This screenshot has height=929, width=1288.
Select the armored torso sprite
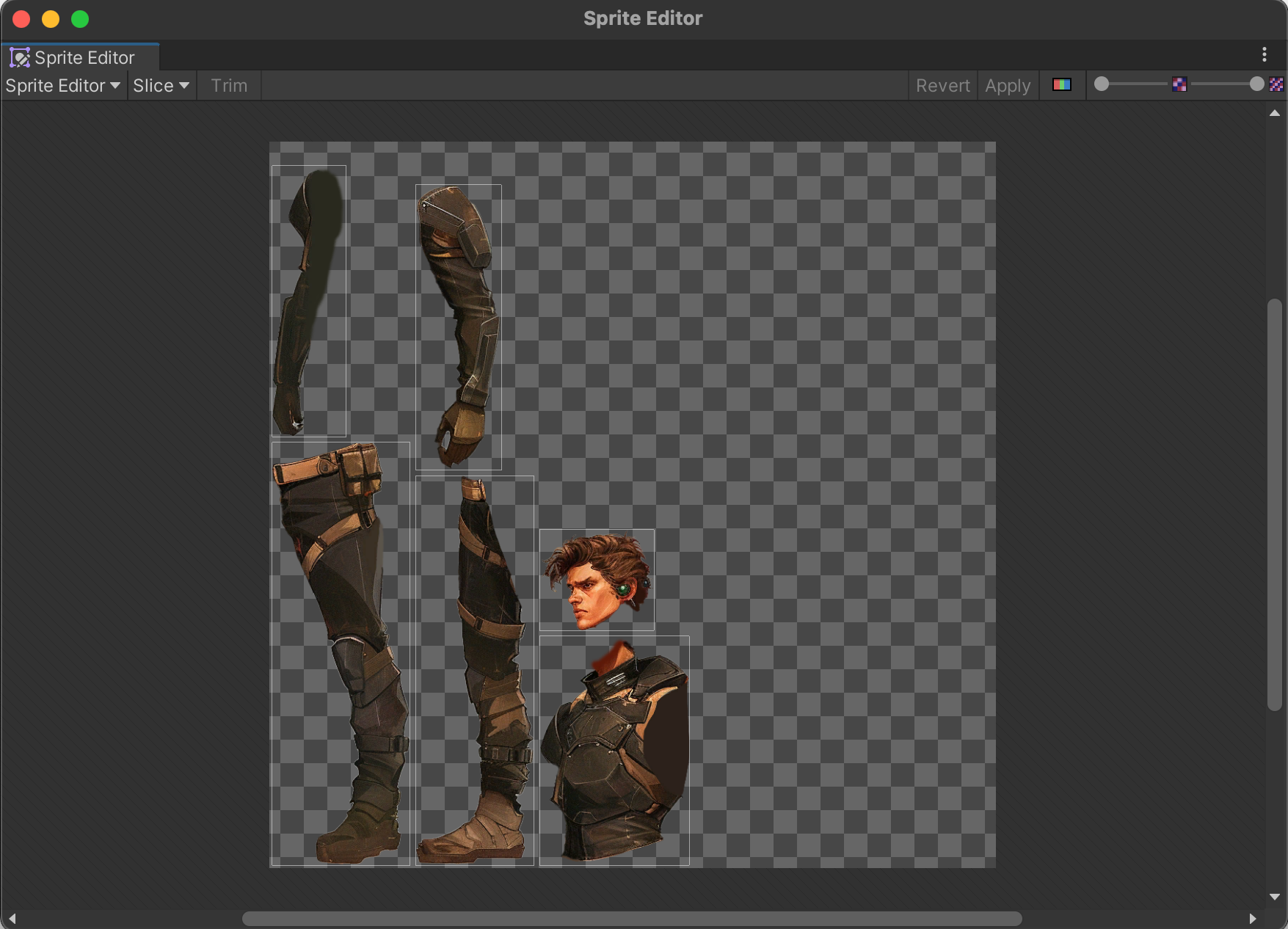[614, 751]
